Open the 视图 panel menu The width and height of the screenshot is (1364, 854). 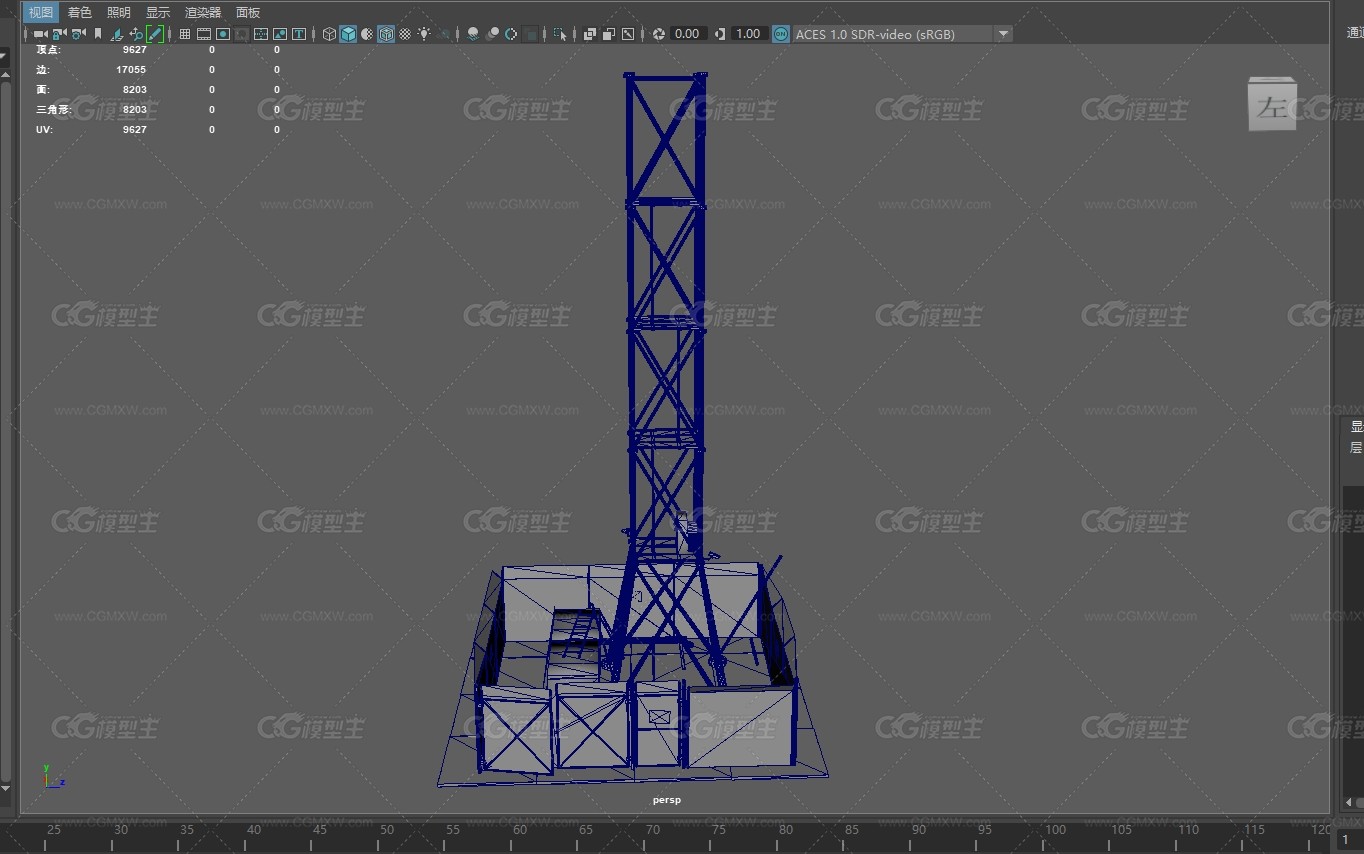41,12
